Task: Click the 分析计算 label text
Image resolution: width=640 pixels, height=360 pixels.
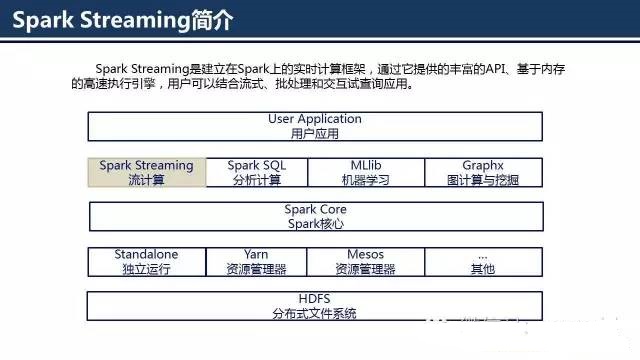Action: 257,180
